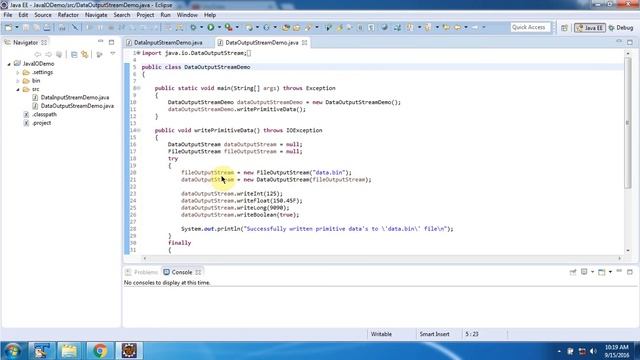Click the editor vertical scrollbar
This screenshot has width=640, height=360.
coord(628,122)
